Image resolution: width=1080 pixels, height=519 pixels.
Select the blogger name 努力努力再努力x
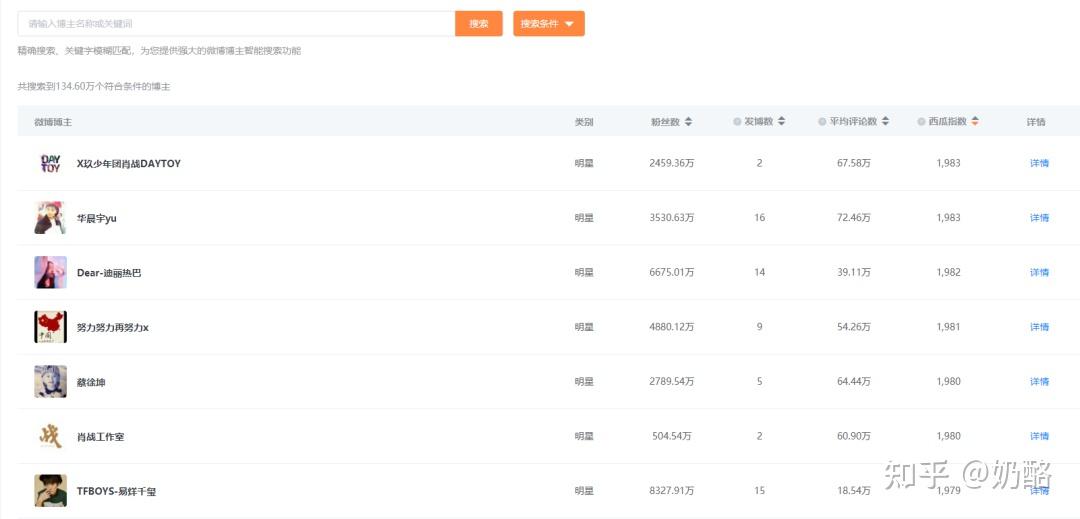pos(113,327)
